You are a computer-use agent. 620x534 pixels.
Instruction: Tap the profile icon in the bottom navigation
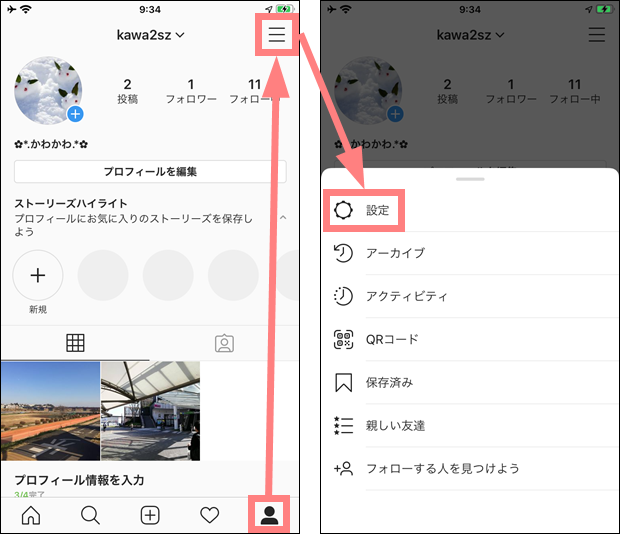point(269,515)
